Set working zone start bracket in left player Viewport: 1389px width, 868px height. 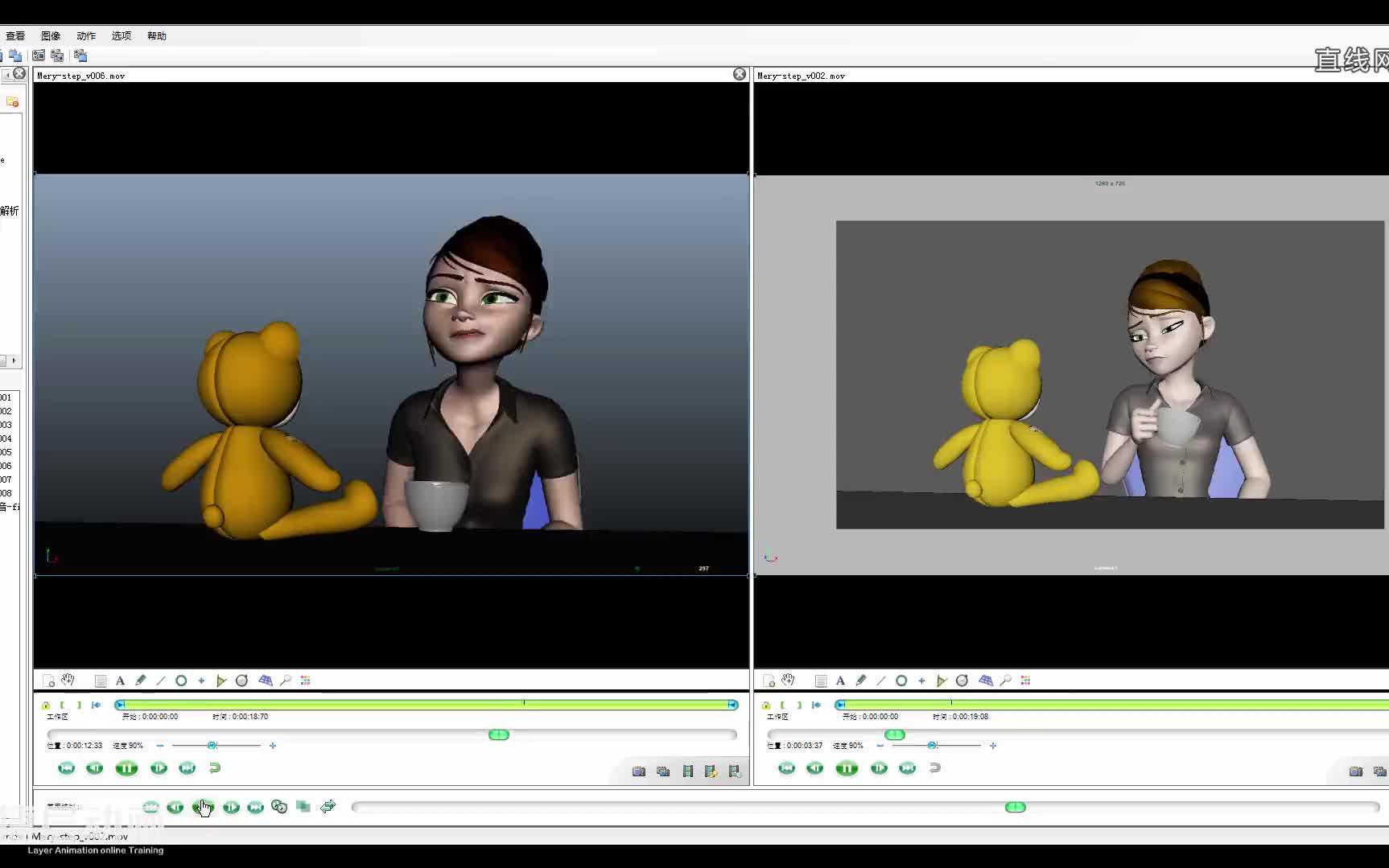pyautogui.click(x=62, y=706)
